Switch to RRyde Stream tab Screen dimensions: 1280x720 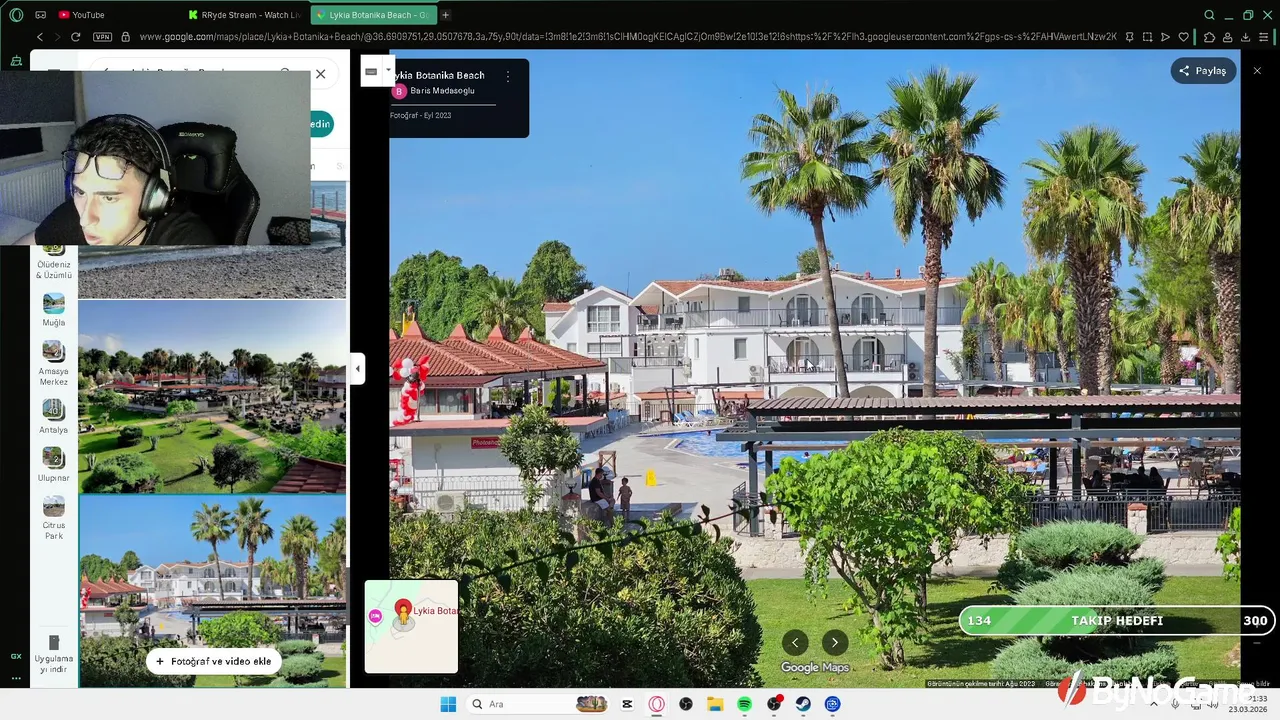click(x=244, y=15)
